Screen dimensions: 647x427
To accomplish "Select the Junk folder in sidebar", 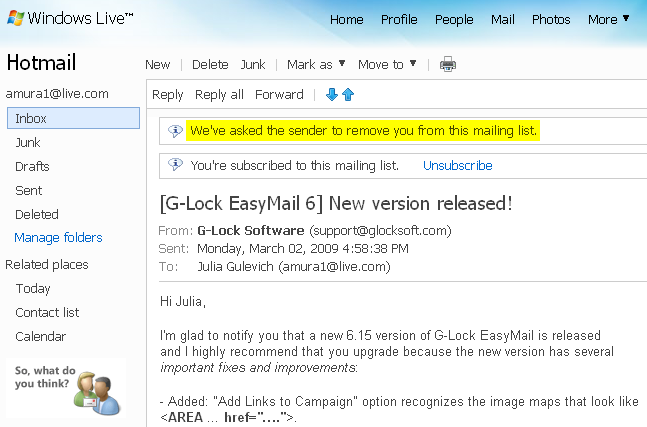I will pos(28,143).
